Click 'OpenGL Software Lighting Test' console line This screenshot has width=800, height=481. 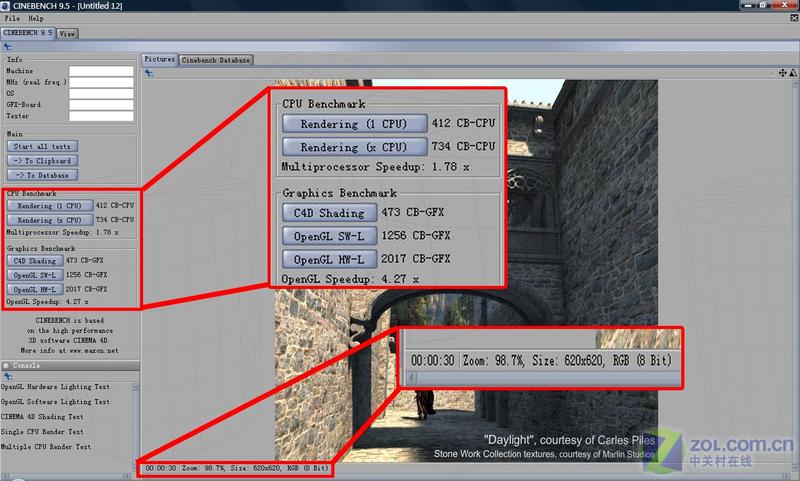click(x=55, y=401)
